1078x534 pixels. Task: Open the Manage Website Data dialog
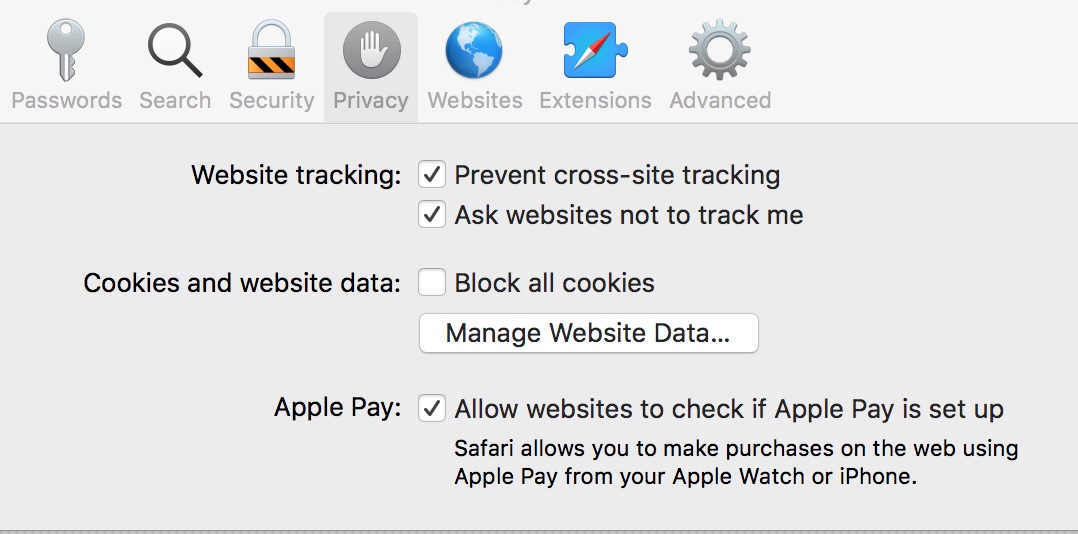(x=588, y=333)
